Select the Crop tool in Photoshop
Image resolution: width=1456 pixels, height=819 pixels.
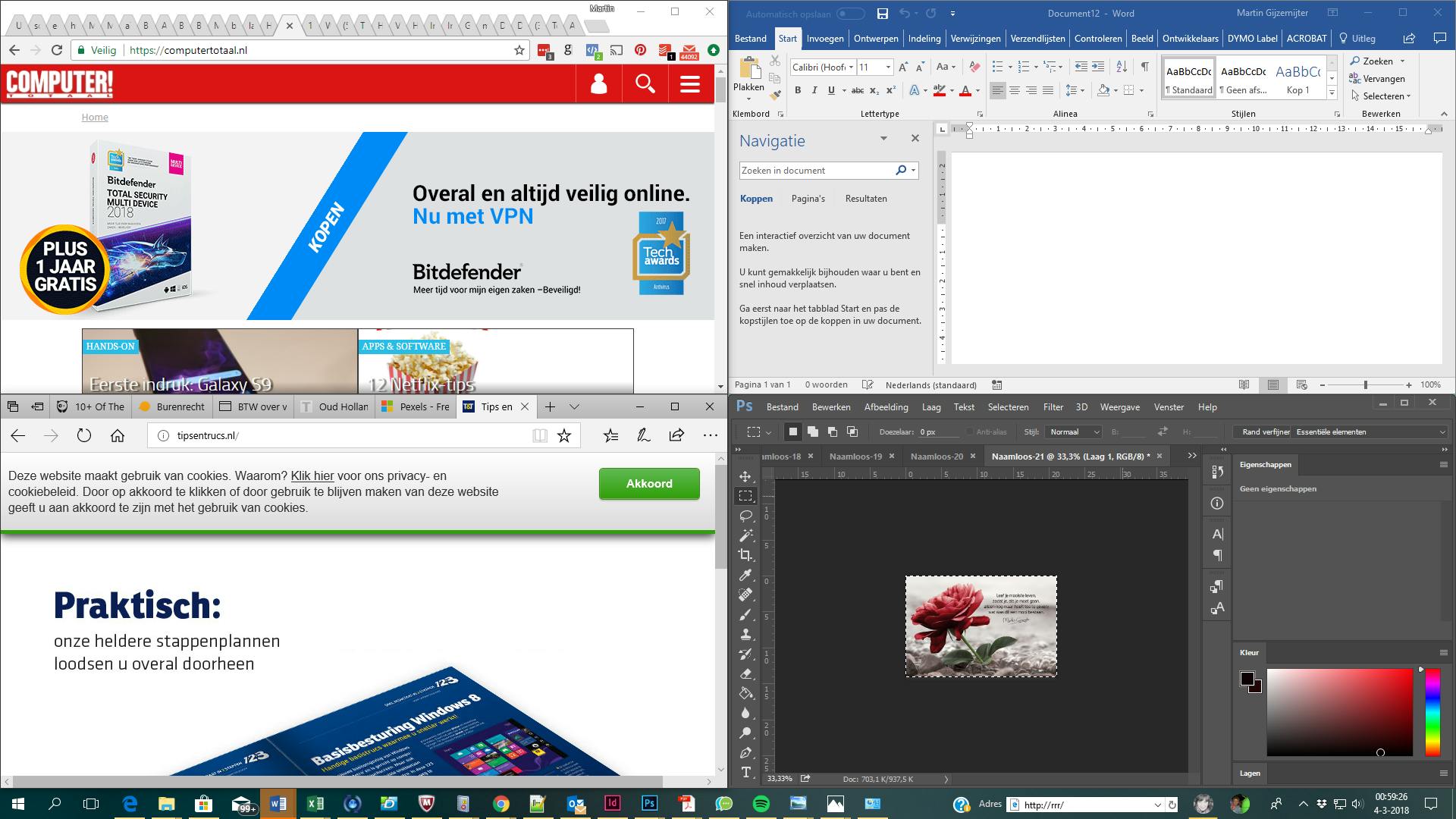(x=745, y=555)
